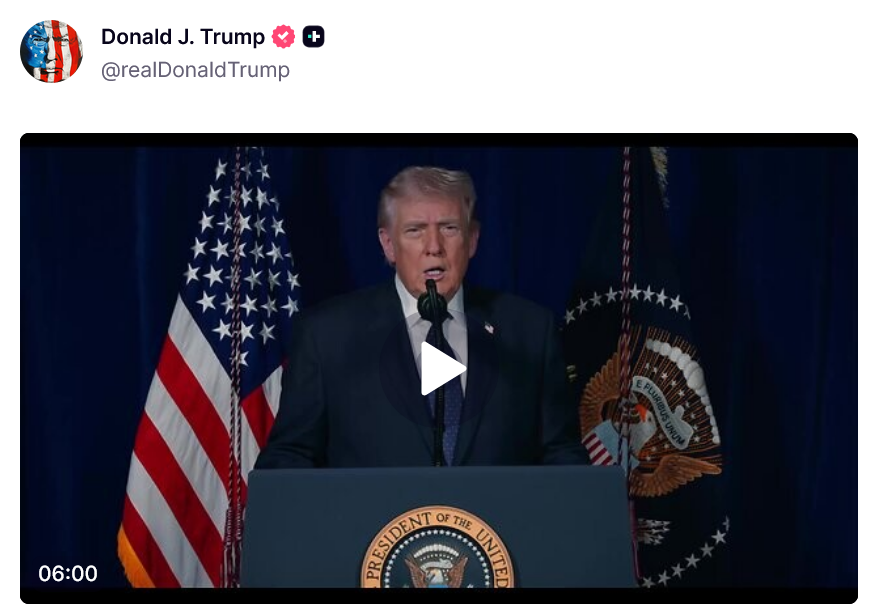This screenshot has width=882, height=616.
Task: Click the red verified checkmark badge
Action: coord(283,37)
